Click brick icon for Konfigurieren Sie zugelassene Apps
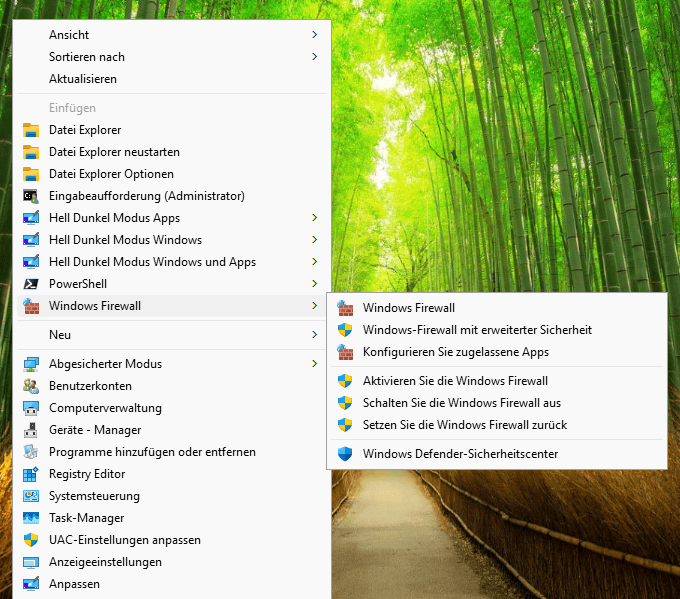 point(345,352)
